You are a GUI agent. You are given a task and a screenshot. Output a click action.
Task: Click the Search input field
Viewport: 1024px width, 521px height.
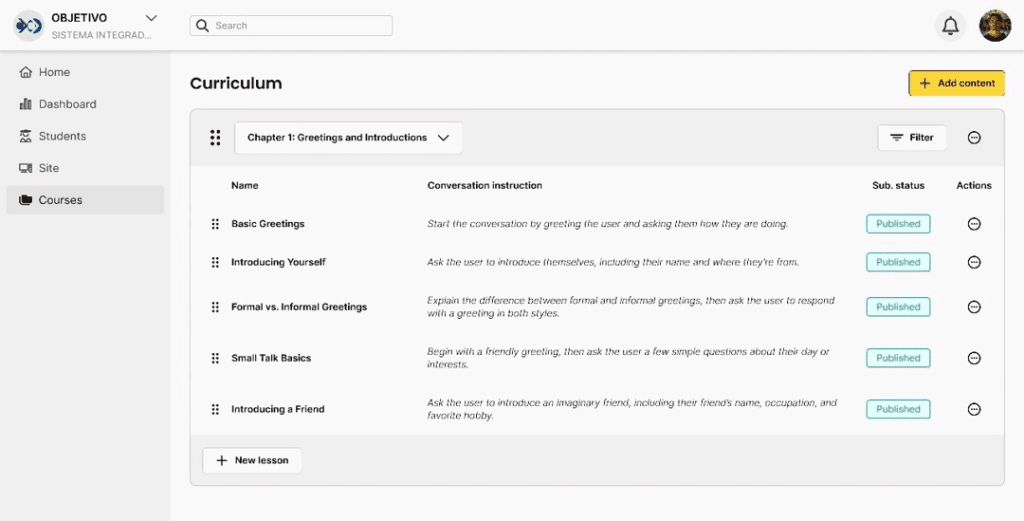tap(291, 26)
